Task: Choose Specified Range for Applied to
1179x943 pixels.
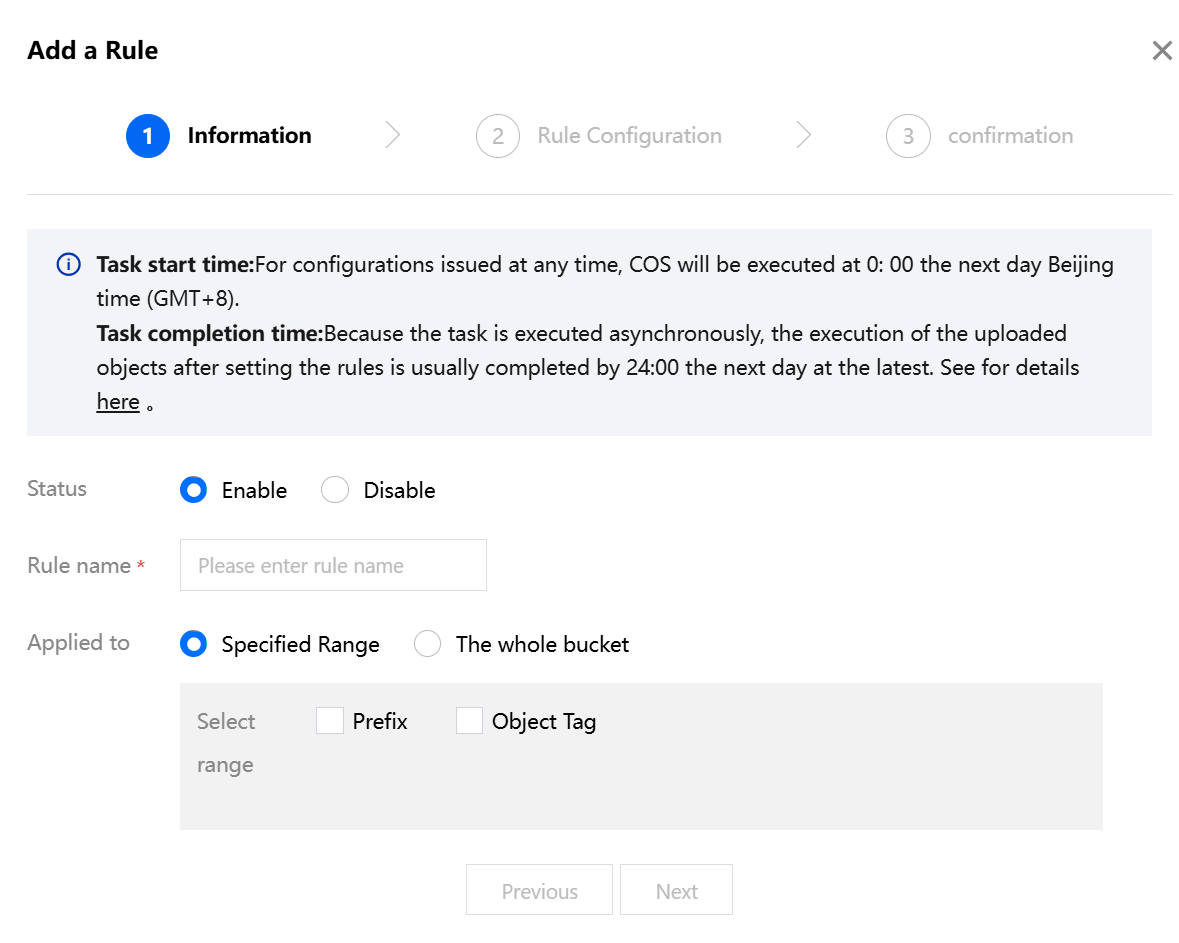Action: pyautogui.click(x=194, y=644)
